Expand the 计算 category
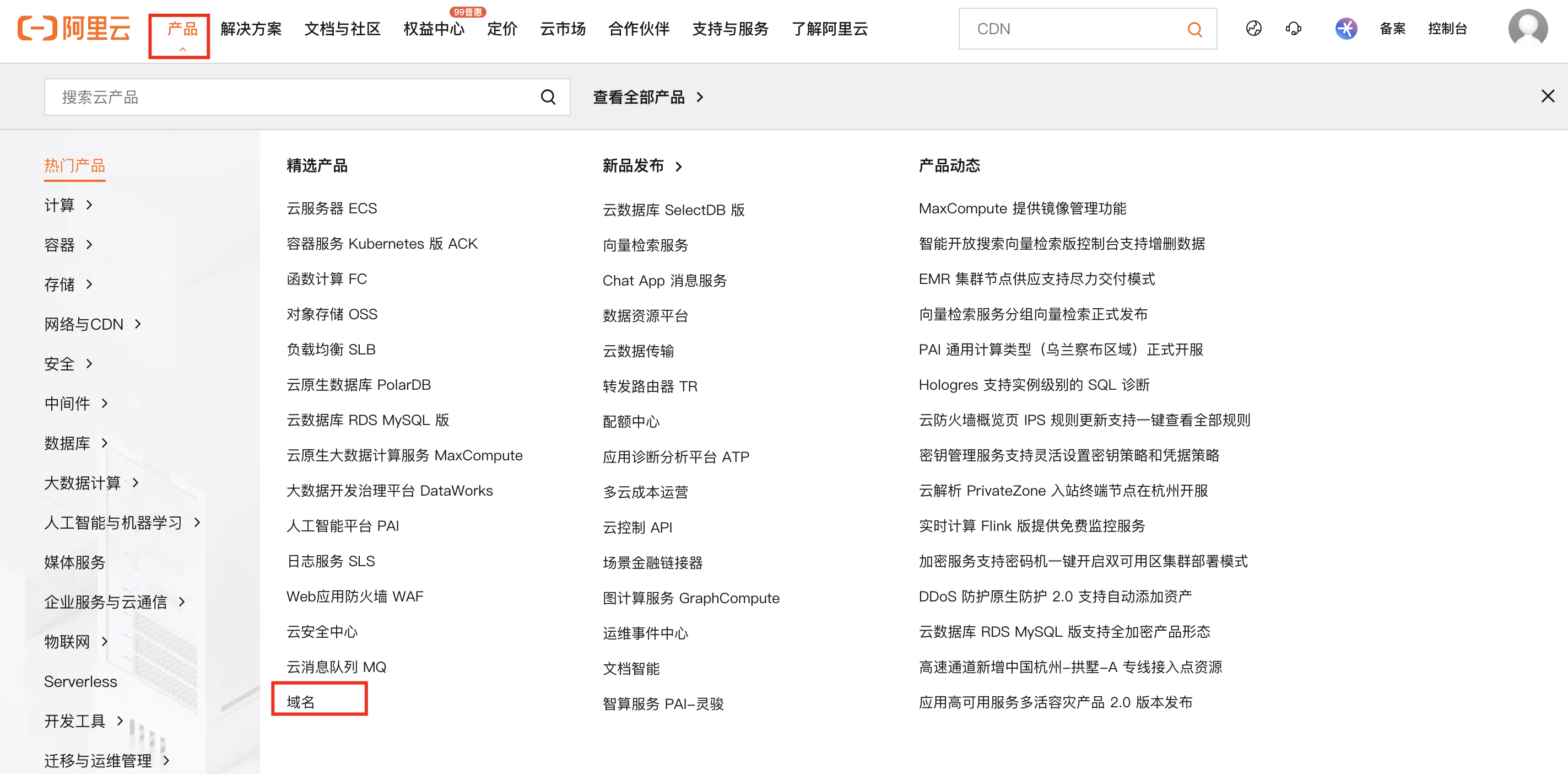Image resolution: width=1568 pixels, height=774 pixels. click(68, 205)
